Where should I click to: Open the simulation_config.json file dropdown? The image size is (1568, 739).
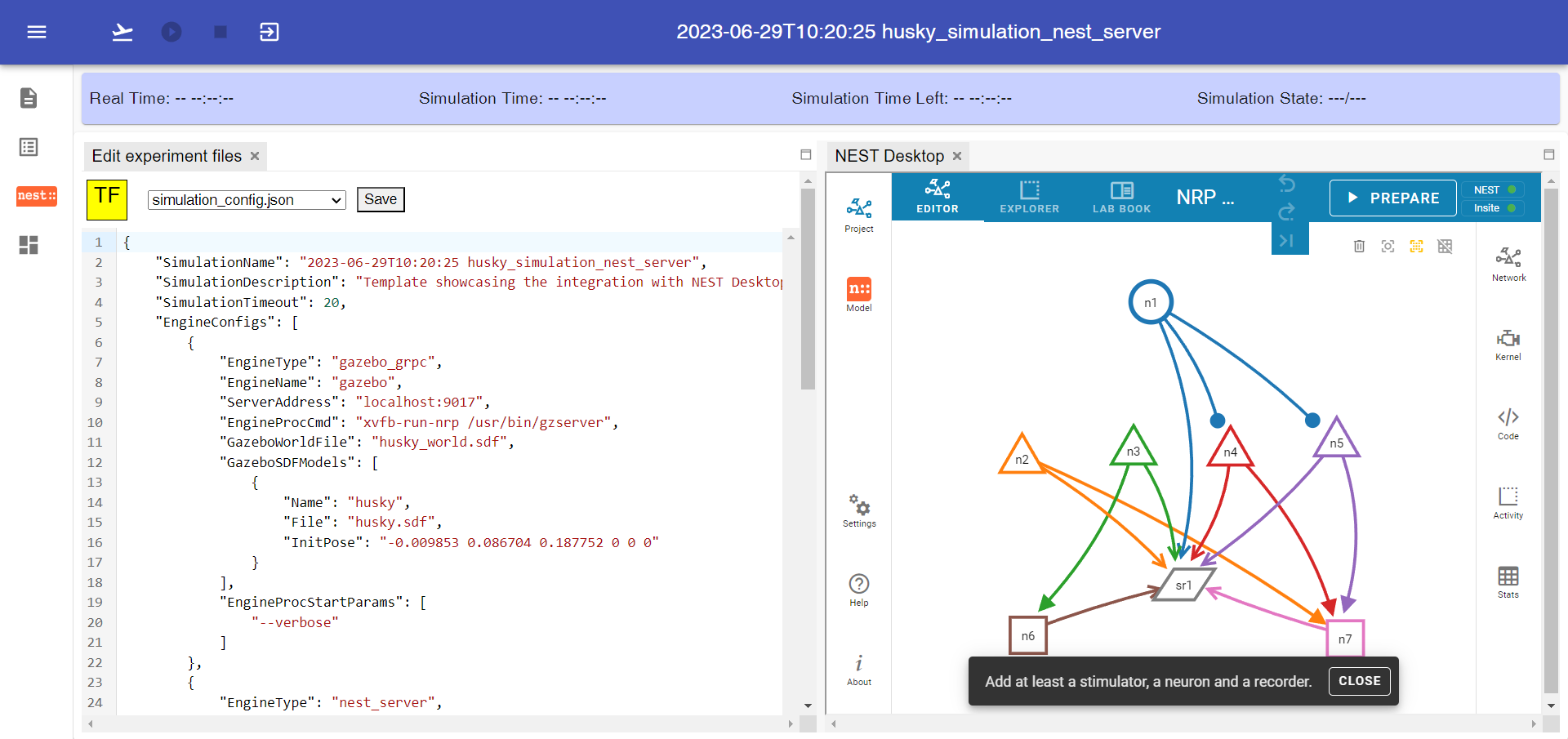click(x=247, y=200)
